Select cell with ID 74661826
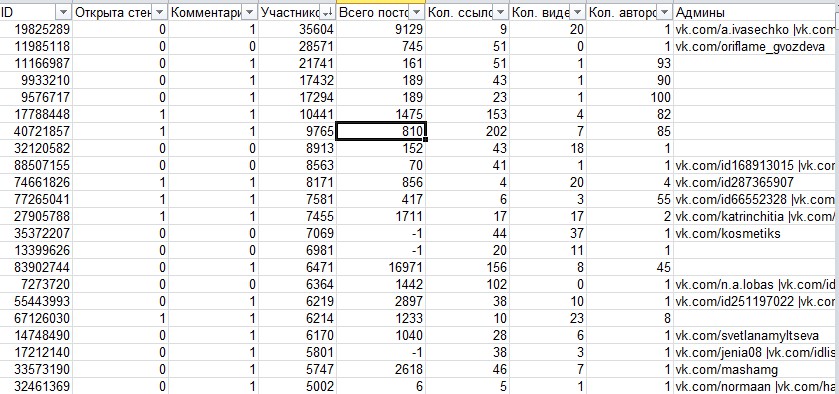Viewport: 839px width, 394px height. [x=36, y=182]
